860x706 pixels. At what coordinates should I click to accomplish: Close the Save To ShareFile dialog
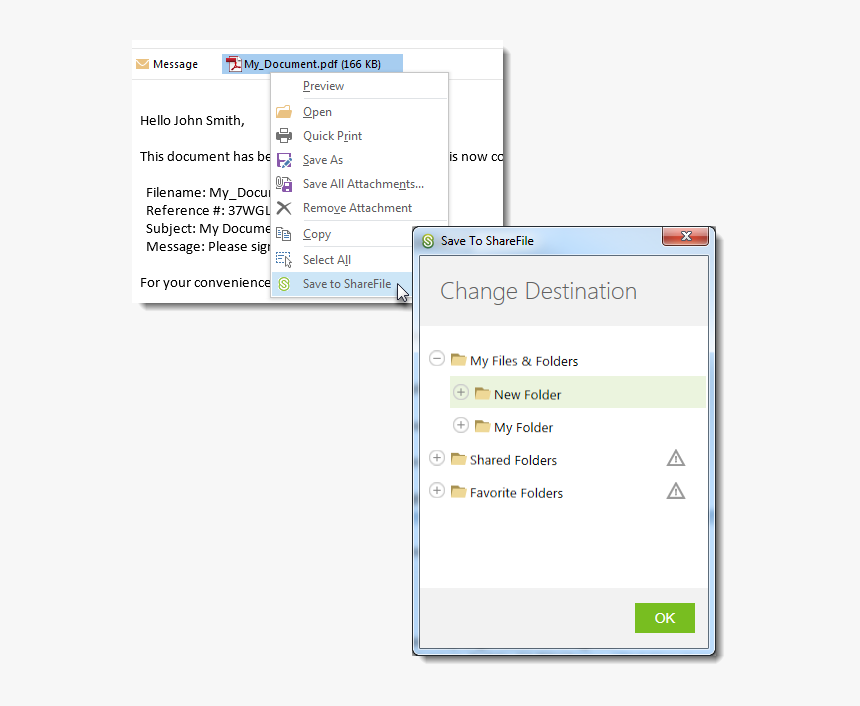click(686, 236)
